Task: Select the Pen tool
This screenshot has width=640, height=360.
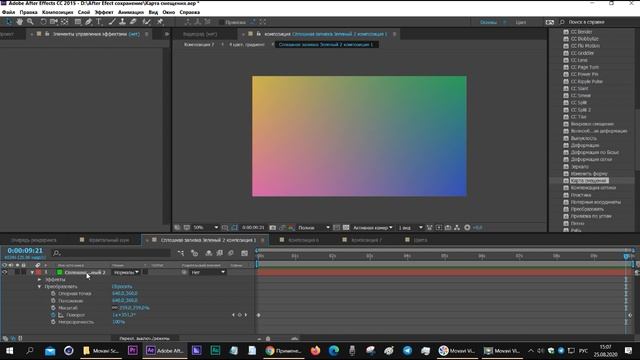Action: coord(89,22)
